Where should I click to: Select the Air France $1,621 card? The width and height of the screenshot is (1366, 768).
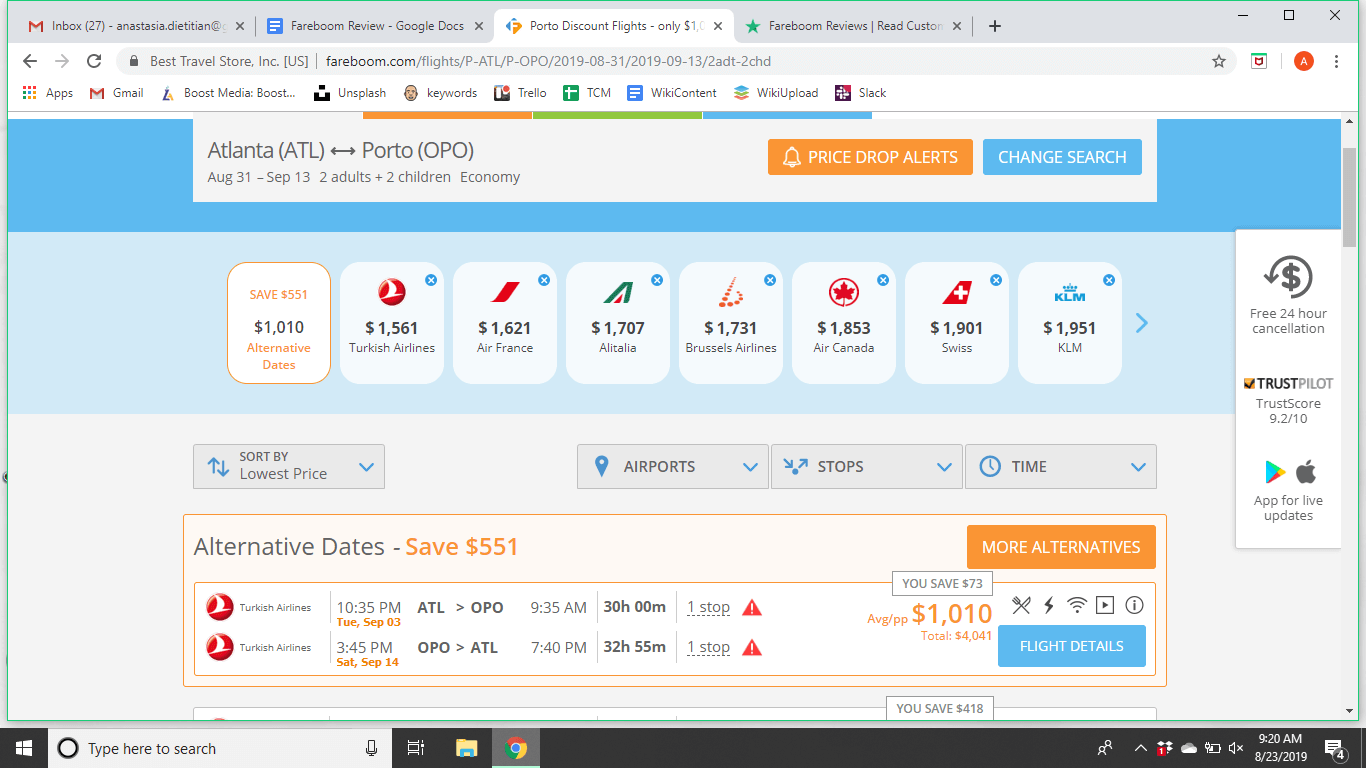[x=505, y=323]
